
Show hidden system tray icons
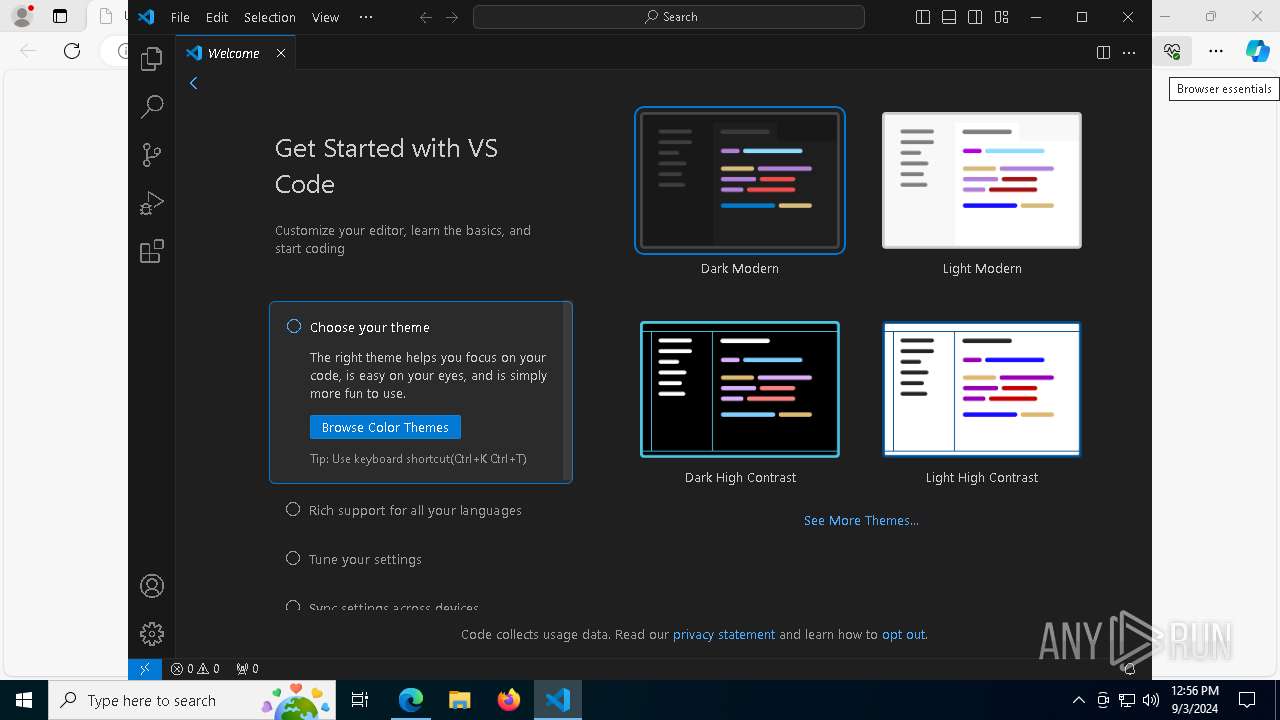(1078, 700)
